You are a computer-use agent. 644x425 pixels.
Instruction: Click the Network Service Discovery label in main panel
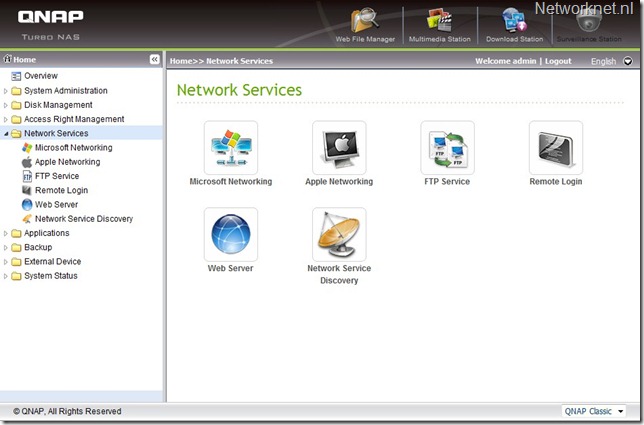pos(339,274)
